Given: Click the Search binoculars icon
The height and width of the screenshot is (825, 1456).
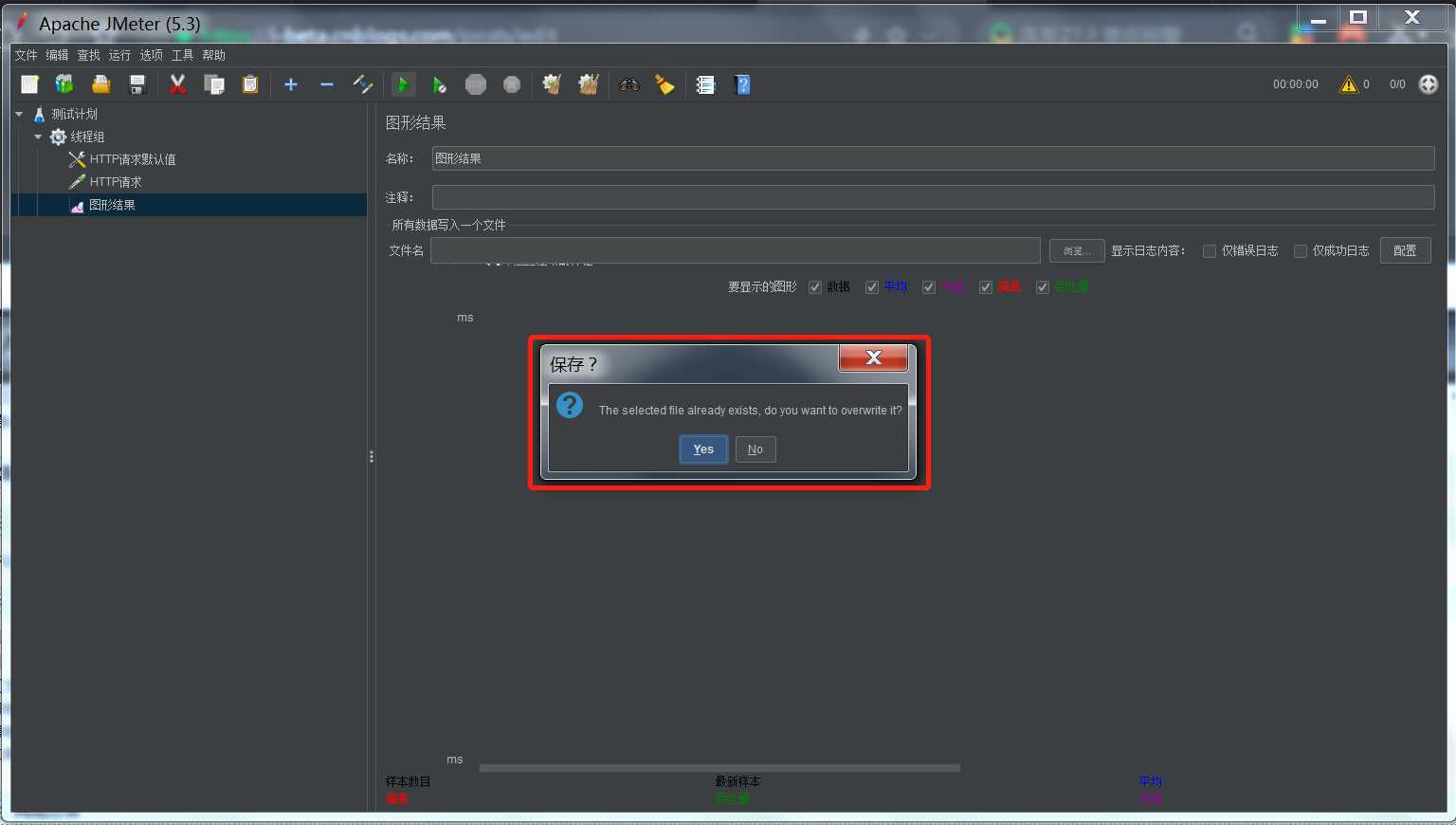Looking at the screenshot, I should click(x=629, y=84).
